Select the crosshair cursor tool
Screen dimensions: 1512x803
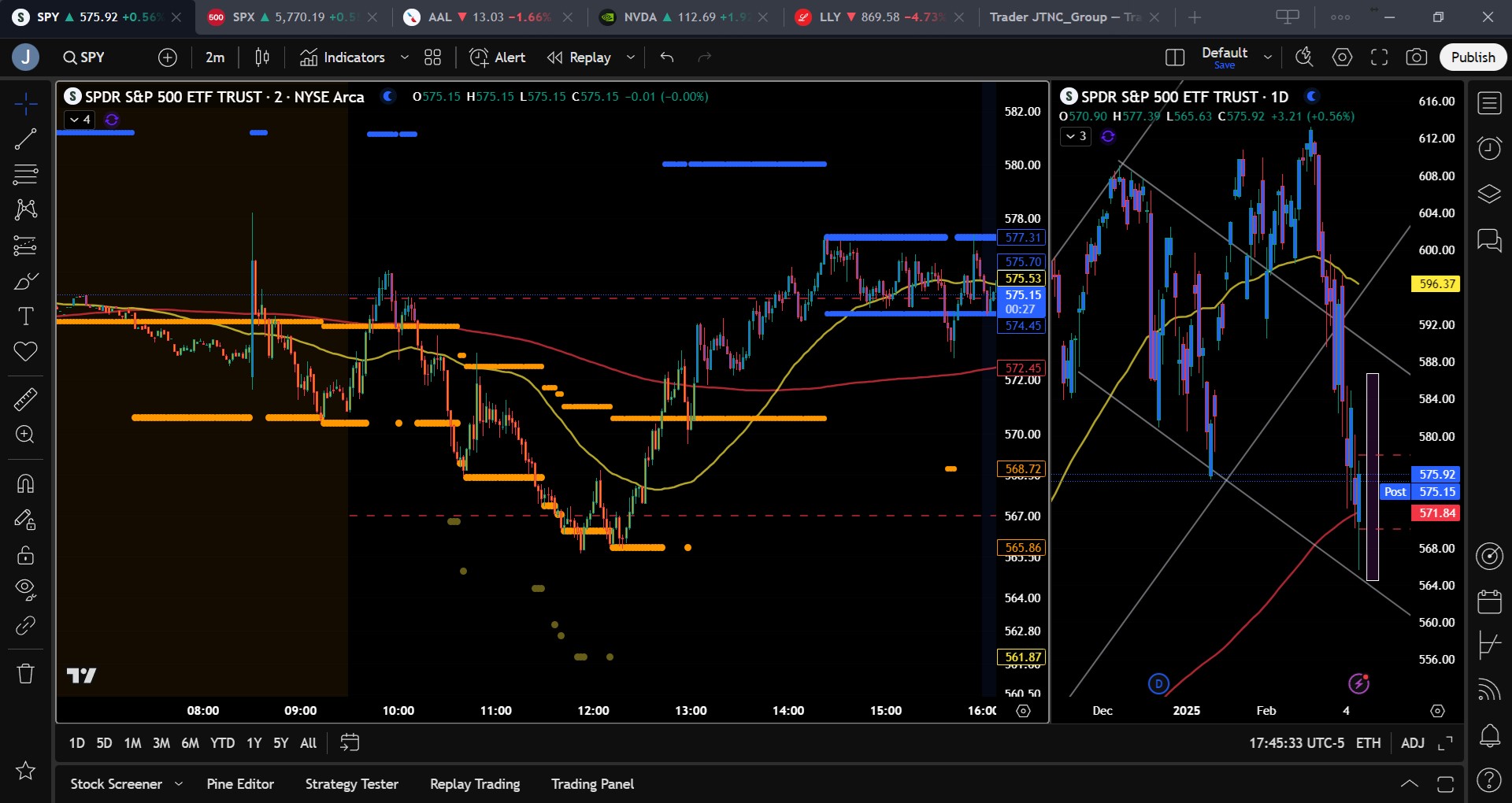[25, 103]
